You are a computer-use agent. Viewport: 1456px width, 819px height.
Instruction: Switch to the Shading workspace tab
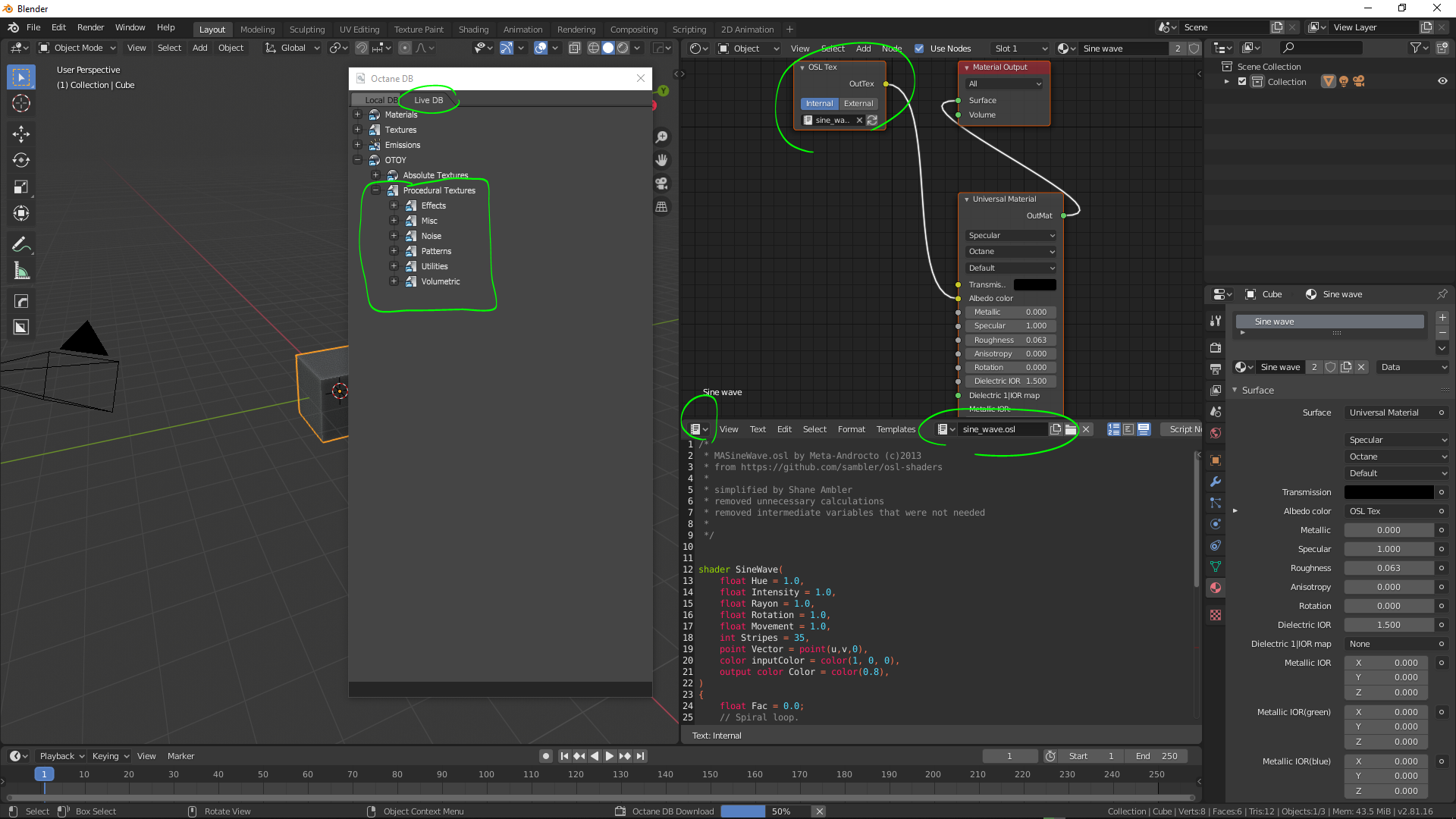[473, 30]
